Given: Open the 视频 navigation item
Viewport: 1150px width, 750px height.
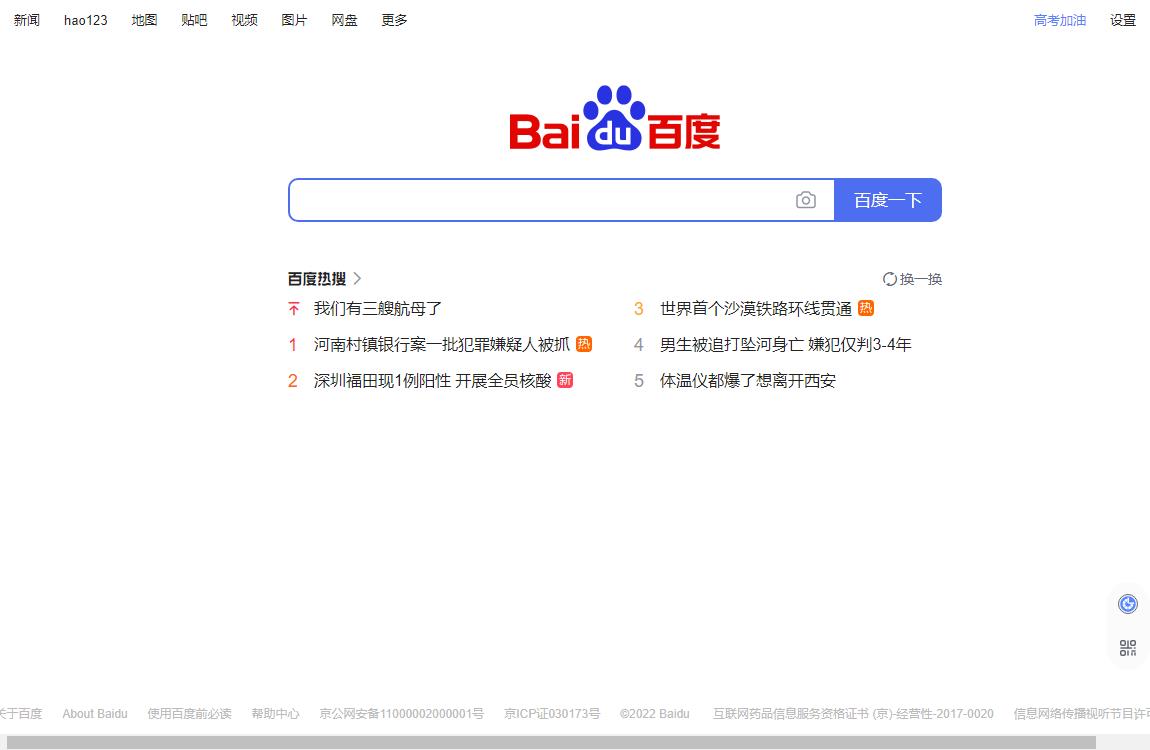Looking at the screenshot, I should click(244, 20).
